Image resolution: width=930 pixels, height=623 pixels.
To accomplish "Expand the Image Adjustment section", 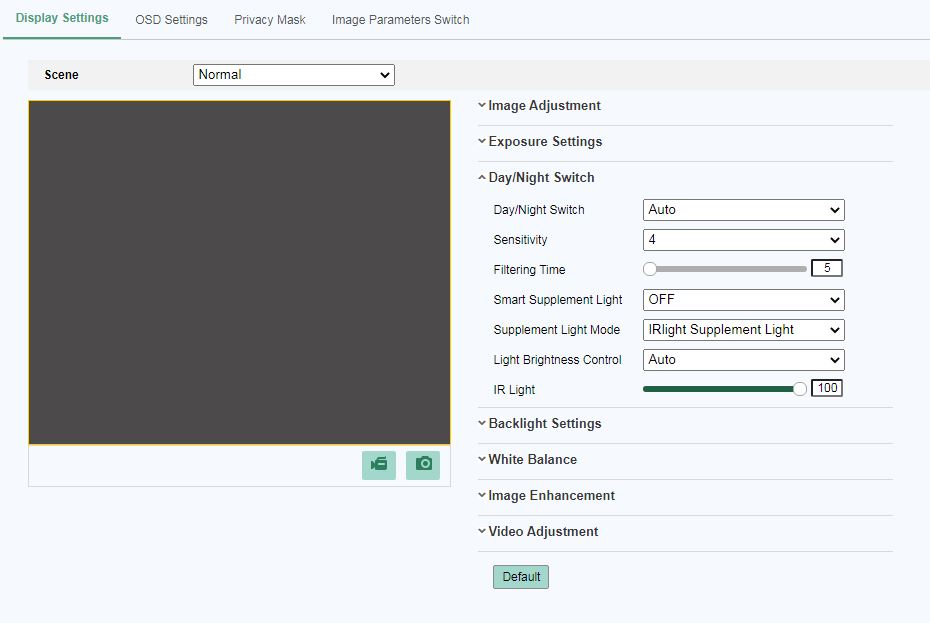I will (544, 106).
